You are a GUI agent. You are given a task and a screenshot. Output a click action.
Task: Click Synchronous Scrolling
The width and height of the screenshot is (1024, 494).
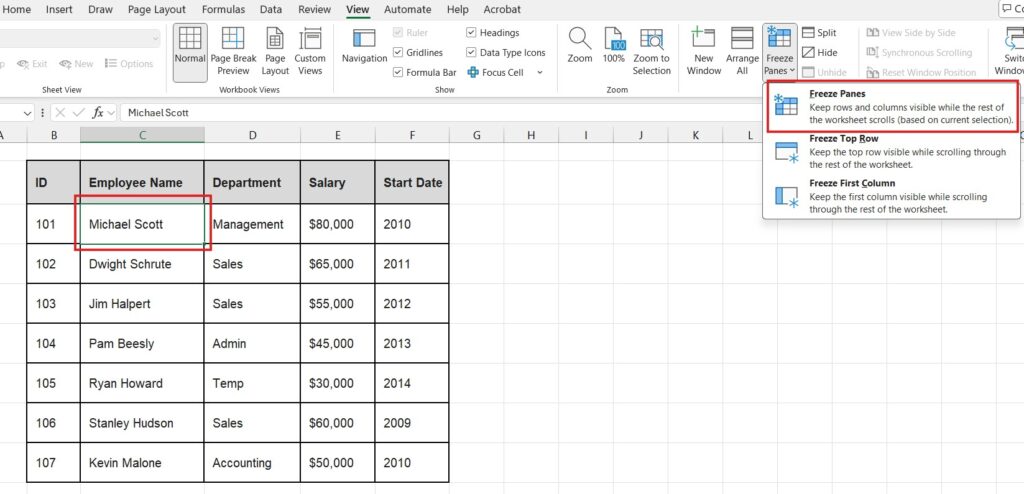920,53
